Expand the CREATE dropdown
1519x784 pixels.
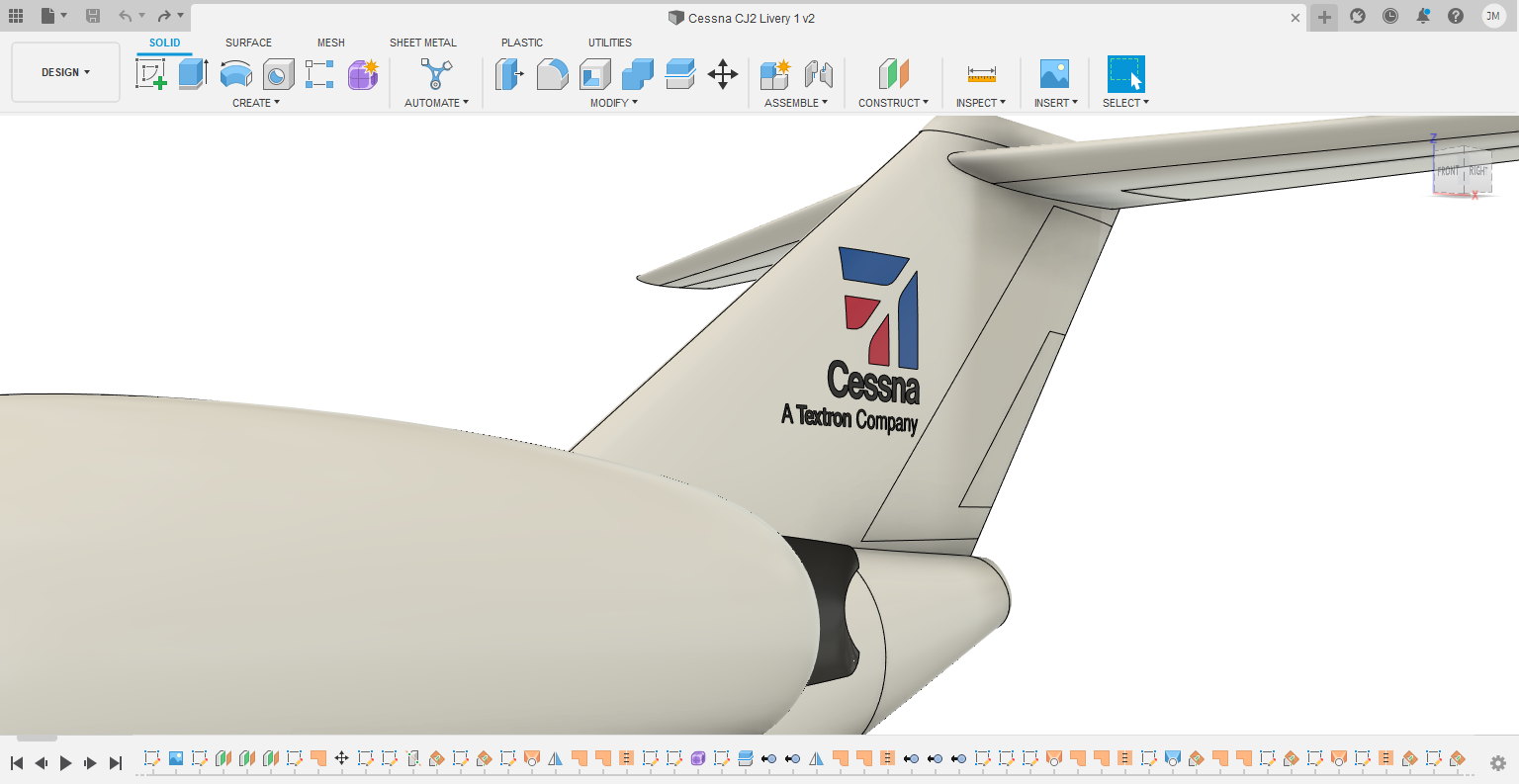(x=256, y=103)
